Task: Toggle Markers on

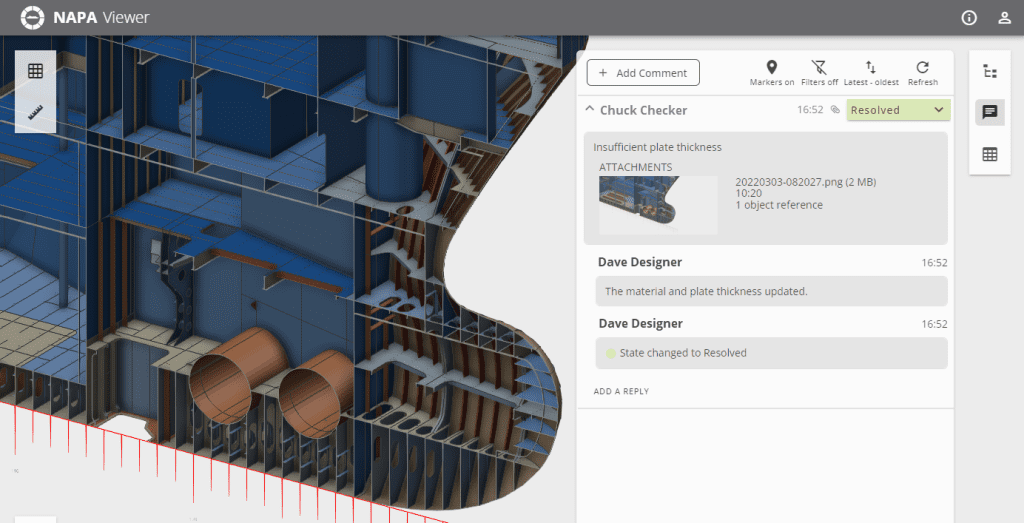Action: pyautogui.click(x=772, y=72)
